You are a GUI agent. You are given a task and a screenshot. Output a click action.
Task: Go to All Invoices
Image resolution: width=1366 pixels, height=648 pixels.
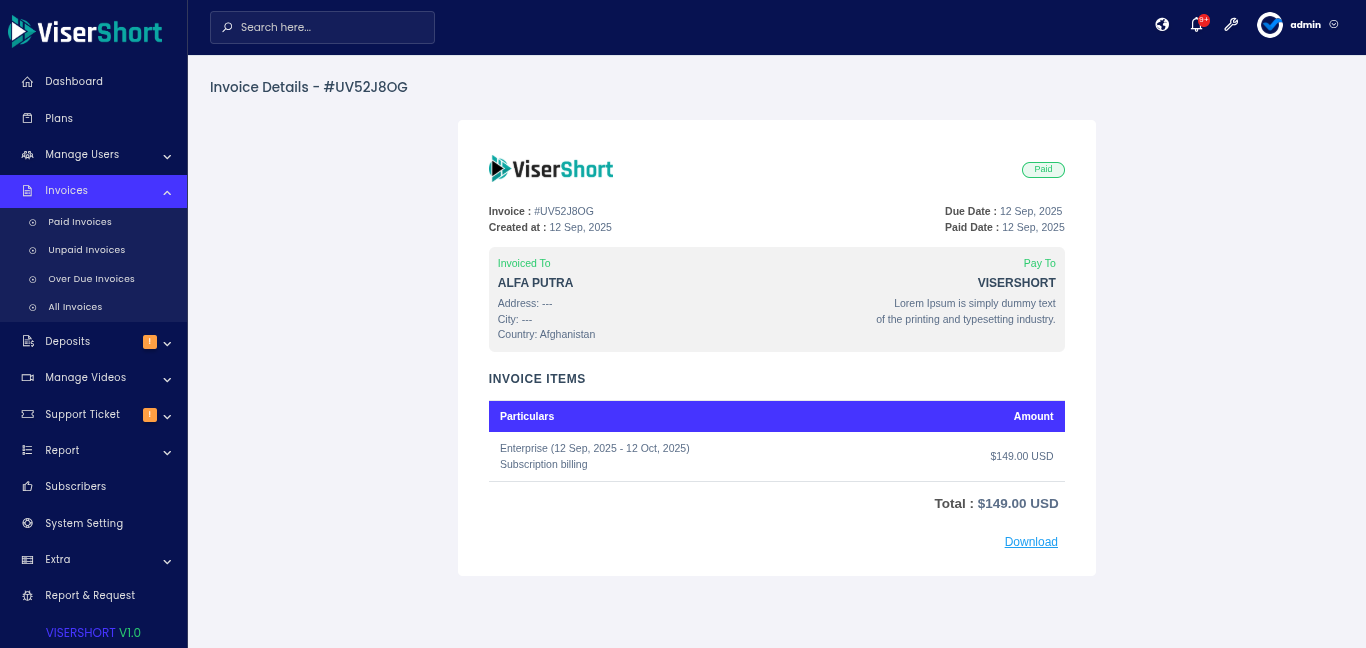75,307
